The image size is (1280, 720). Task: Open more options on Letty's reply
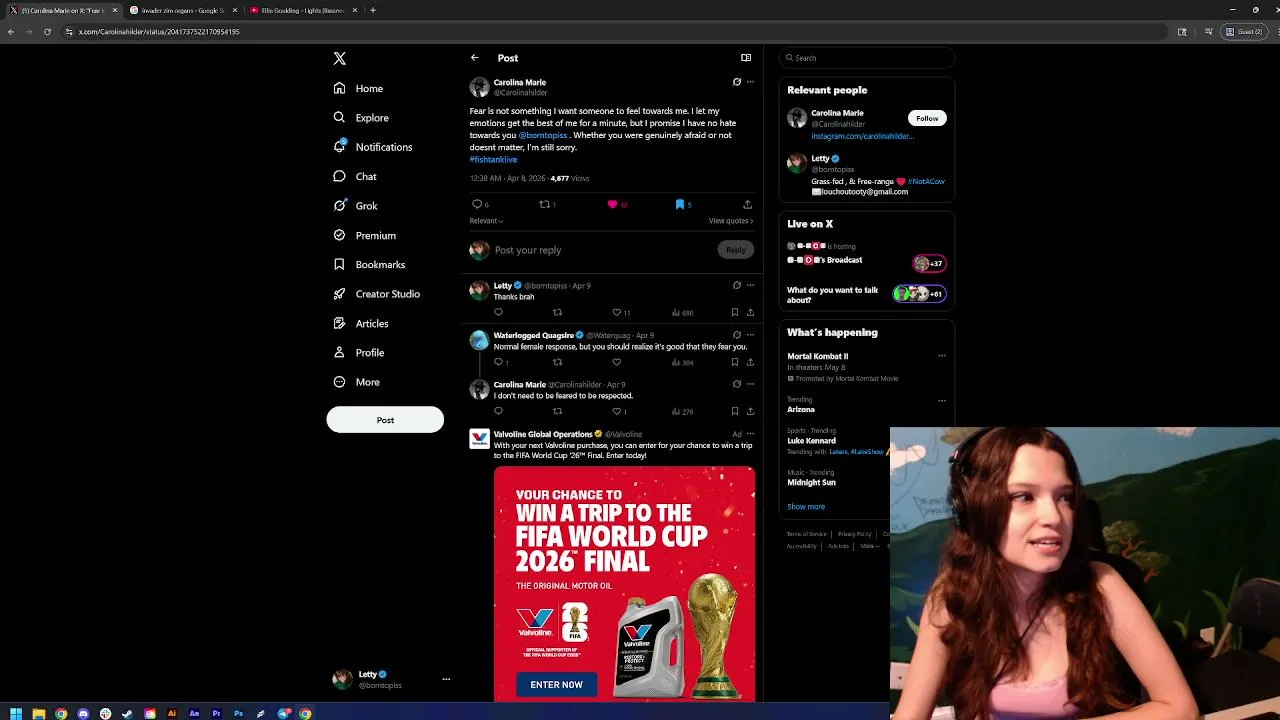click(750, 285)
